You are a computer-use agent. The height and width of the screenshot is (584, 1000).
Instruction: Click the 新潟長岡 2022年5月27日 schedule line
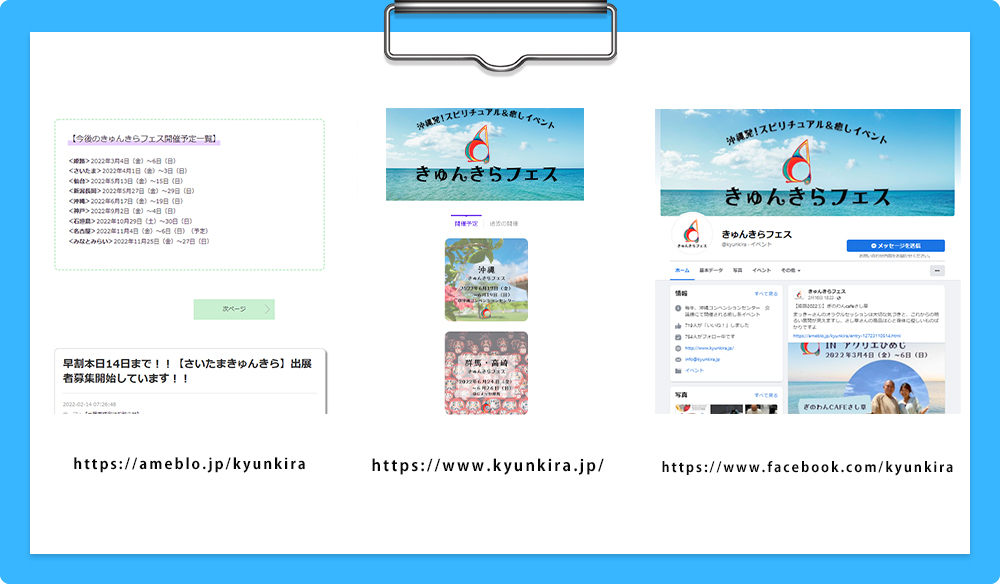(131, 191)
